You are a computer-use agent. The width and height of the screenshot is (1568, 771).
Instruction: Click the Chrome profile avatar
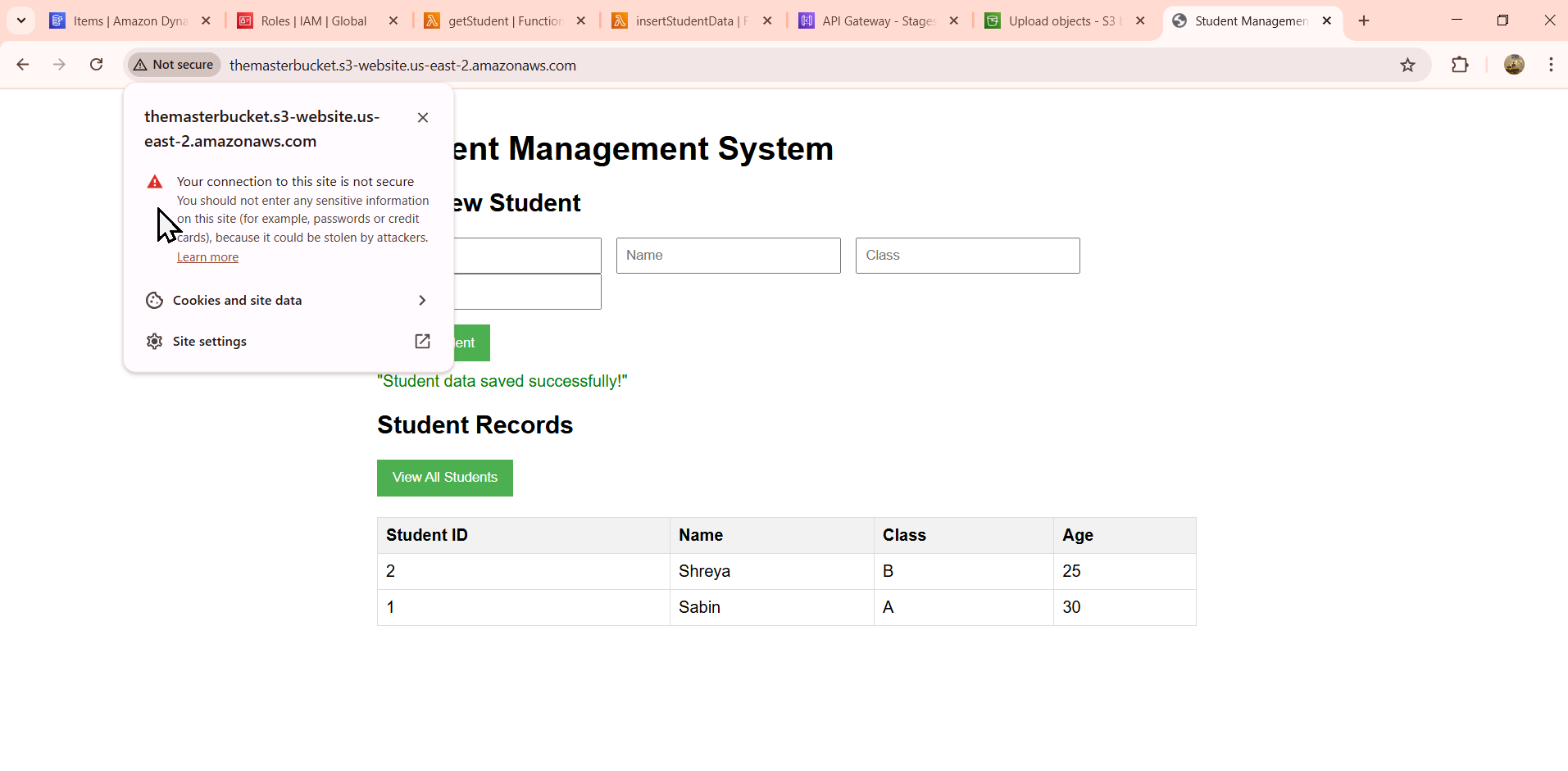1514,65
